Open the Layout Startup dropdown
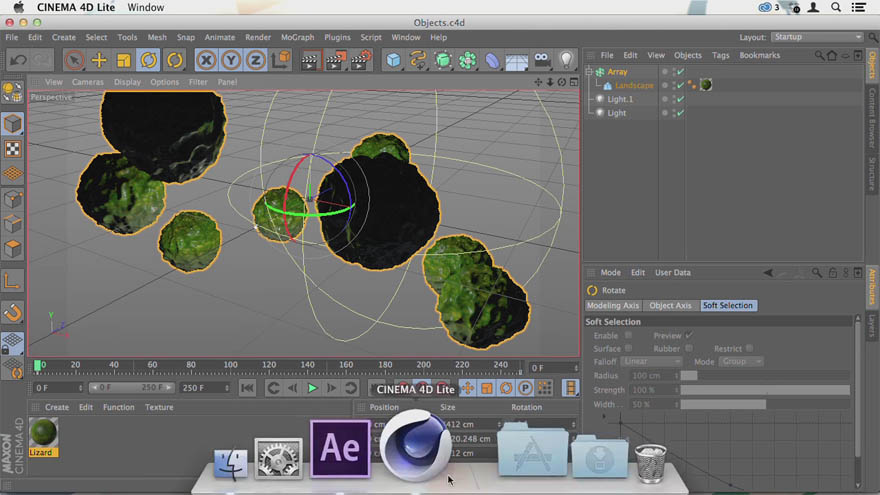The width and height of the screenshot is (880, 495). 817,37
